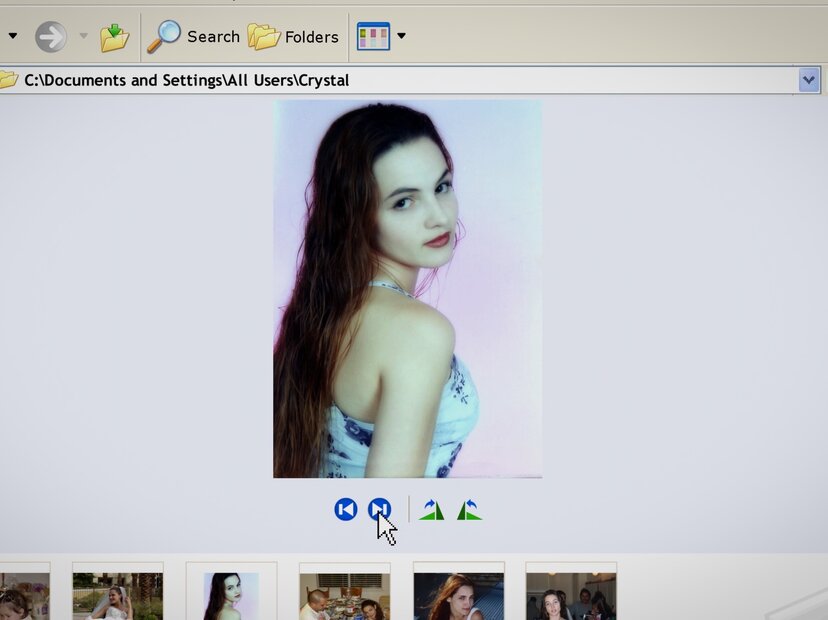Expand the address bar dropdown list
This screenshot has height=620, width=828.
[x=809, y=80]
